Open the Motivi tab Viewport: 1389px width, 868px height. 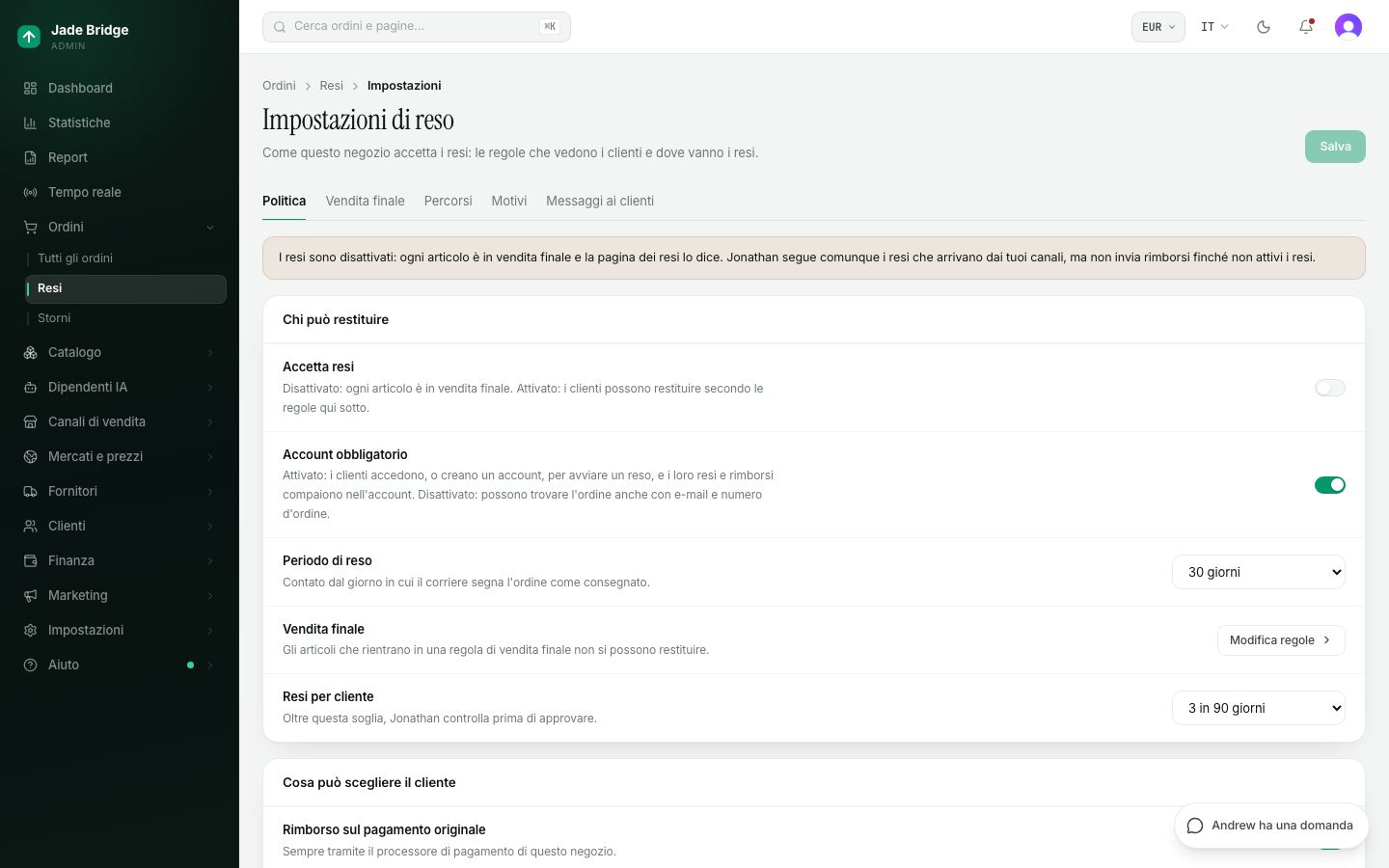508,201
